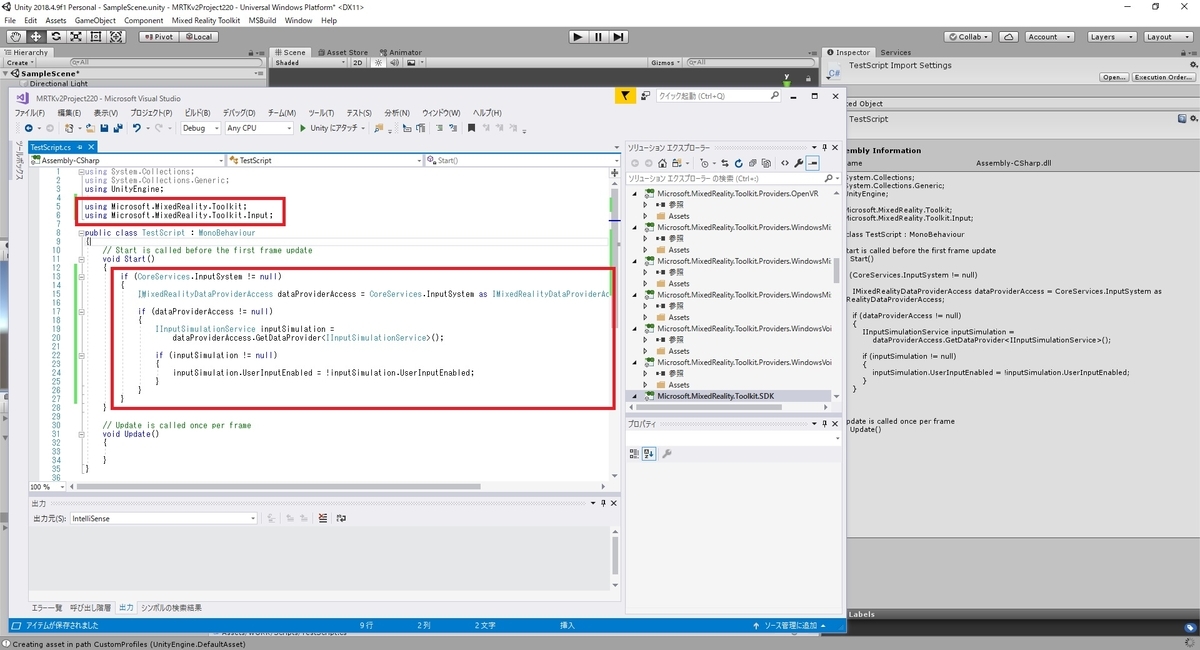
Task: Click Solution Explorer Properties wrench icon
Action: pos(799,163)
